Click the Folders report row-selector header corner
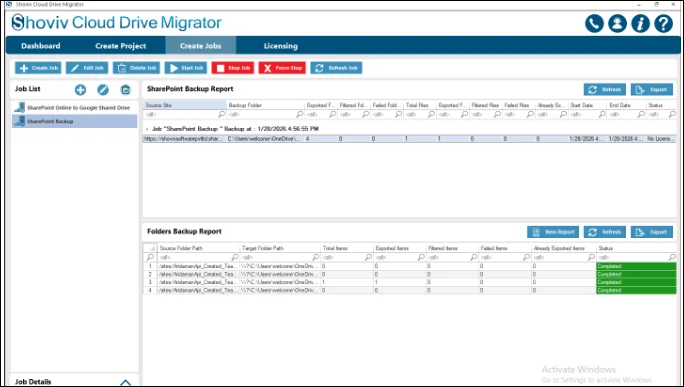684x387 pixels. (x=150, y=248)
